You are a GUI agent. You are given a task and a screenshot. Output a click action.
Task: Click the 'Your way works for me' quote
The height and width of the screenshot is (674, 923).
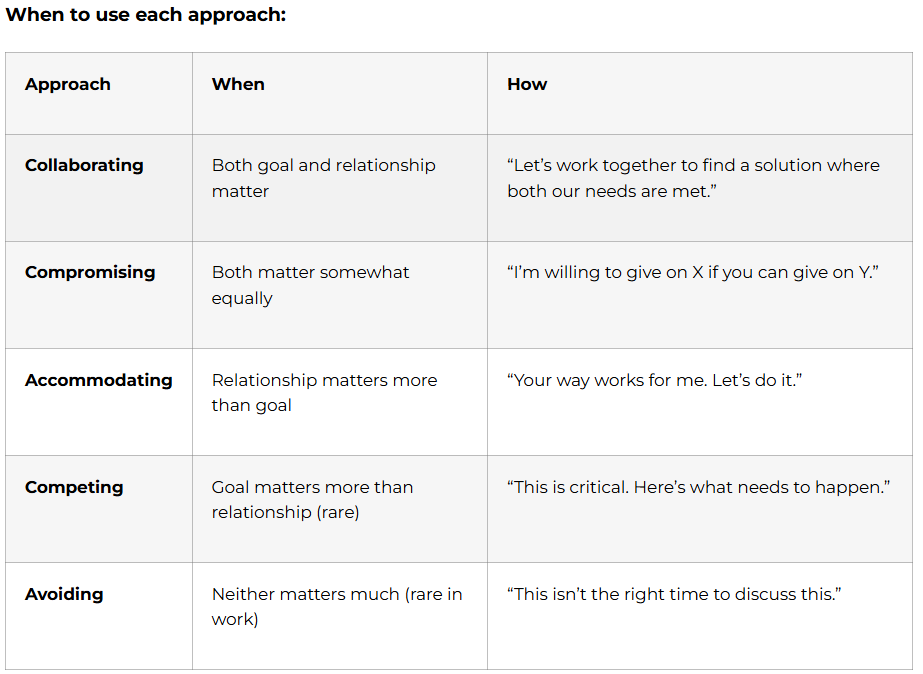pos(655,380)
